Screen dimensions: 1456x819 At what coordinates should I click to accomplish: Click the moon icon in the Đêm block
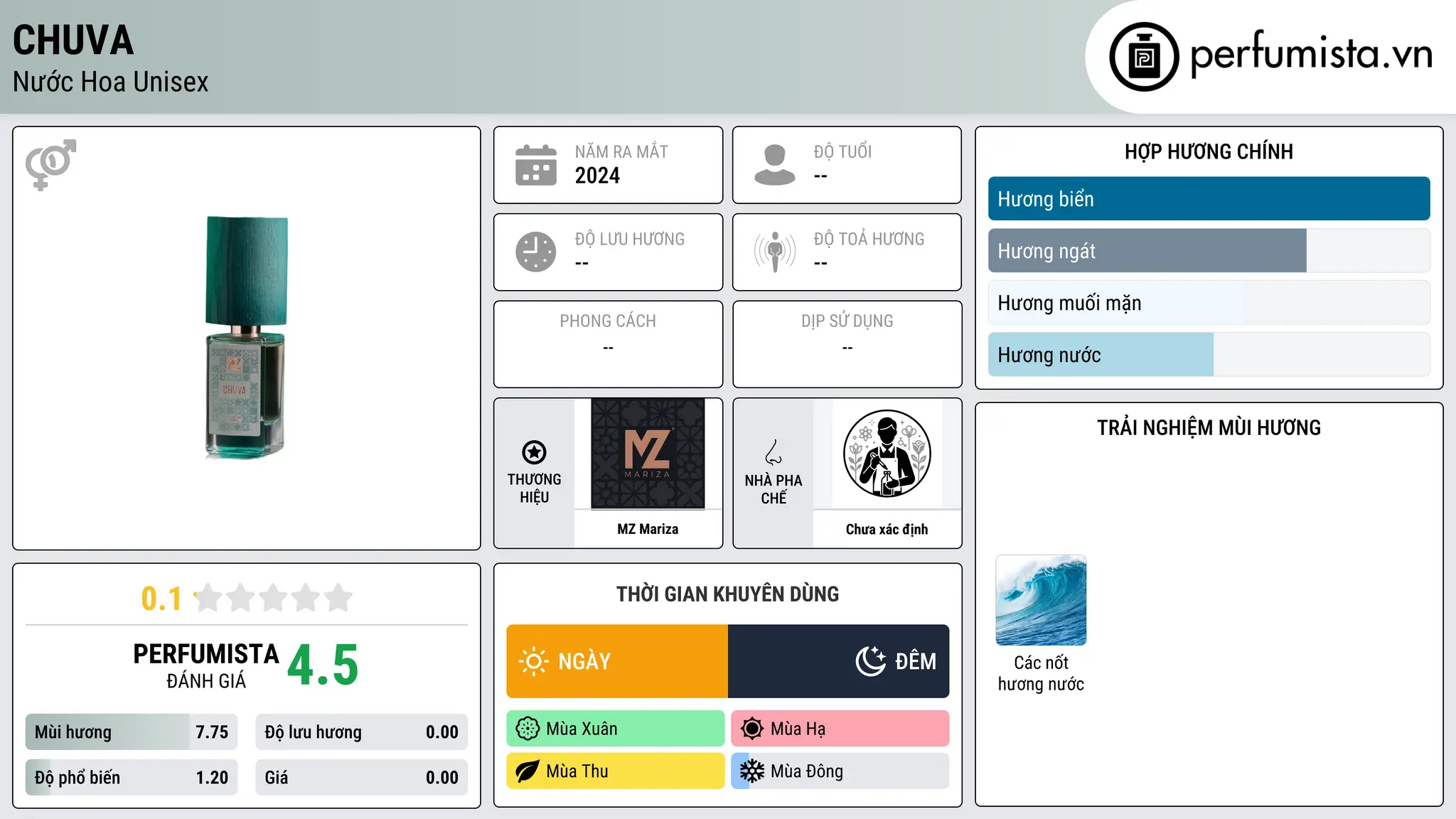pos(870,661)
